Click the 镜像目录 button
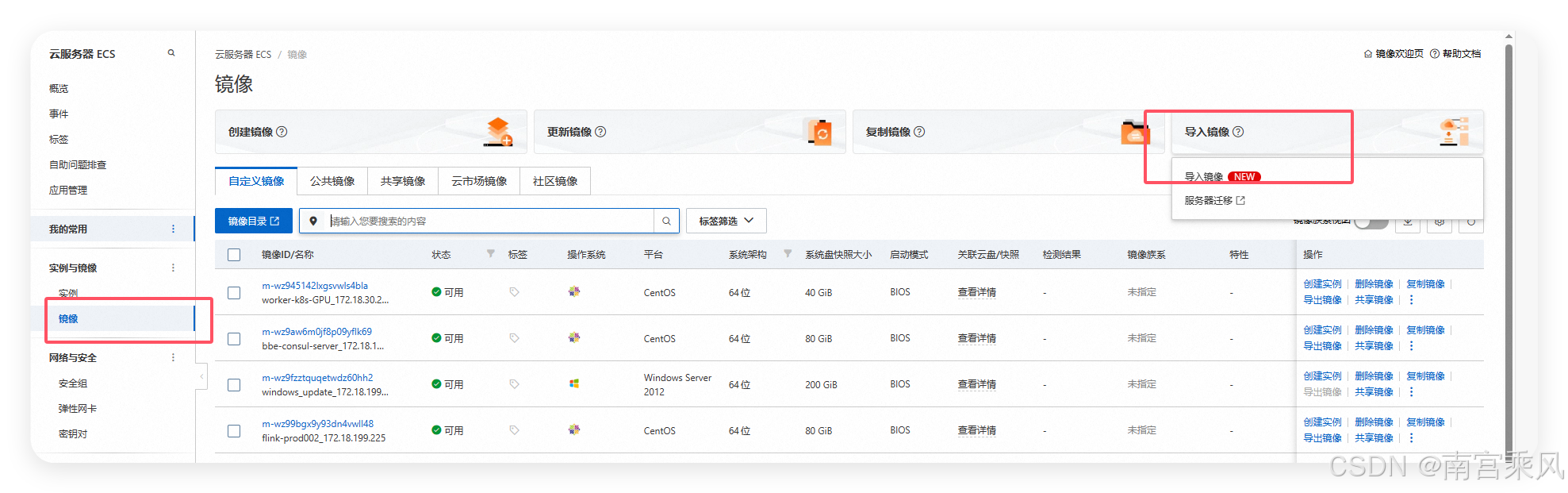 pos(254,221)
